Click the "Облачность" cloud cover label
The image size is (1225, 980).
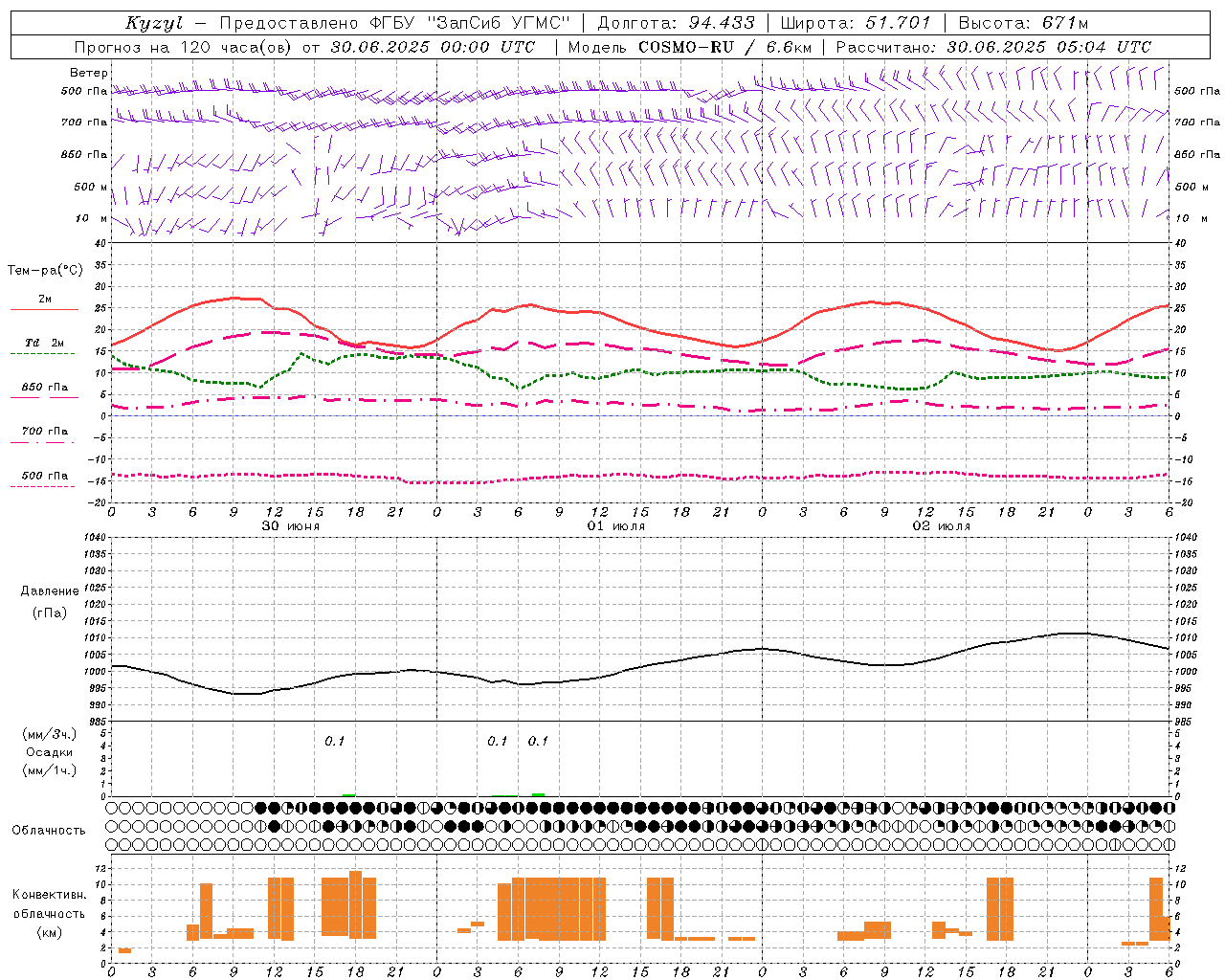tap(49, 831)
